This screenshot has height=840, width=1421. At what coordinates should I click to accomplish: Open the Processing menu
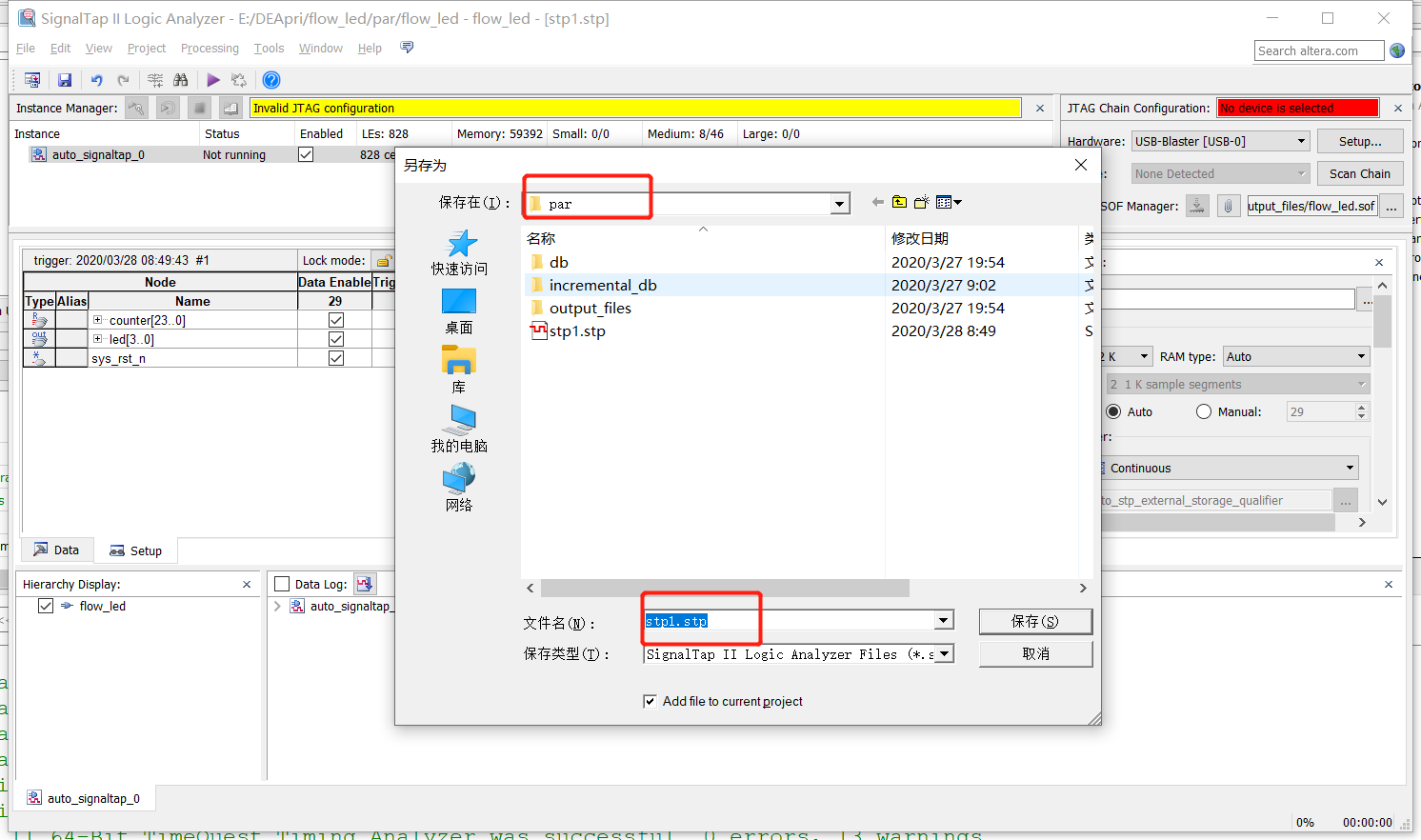coord(210,48)
